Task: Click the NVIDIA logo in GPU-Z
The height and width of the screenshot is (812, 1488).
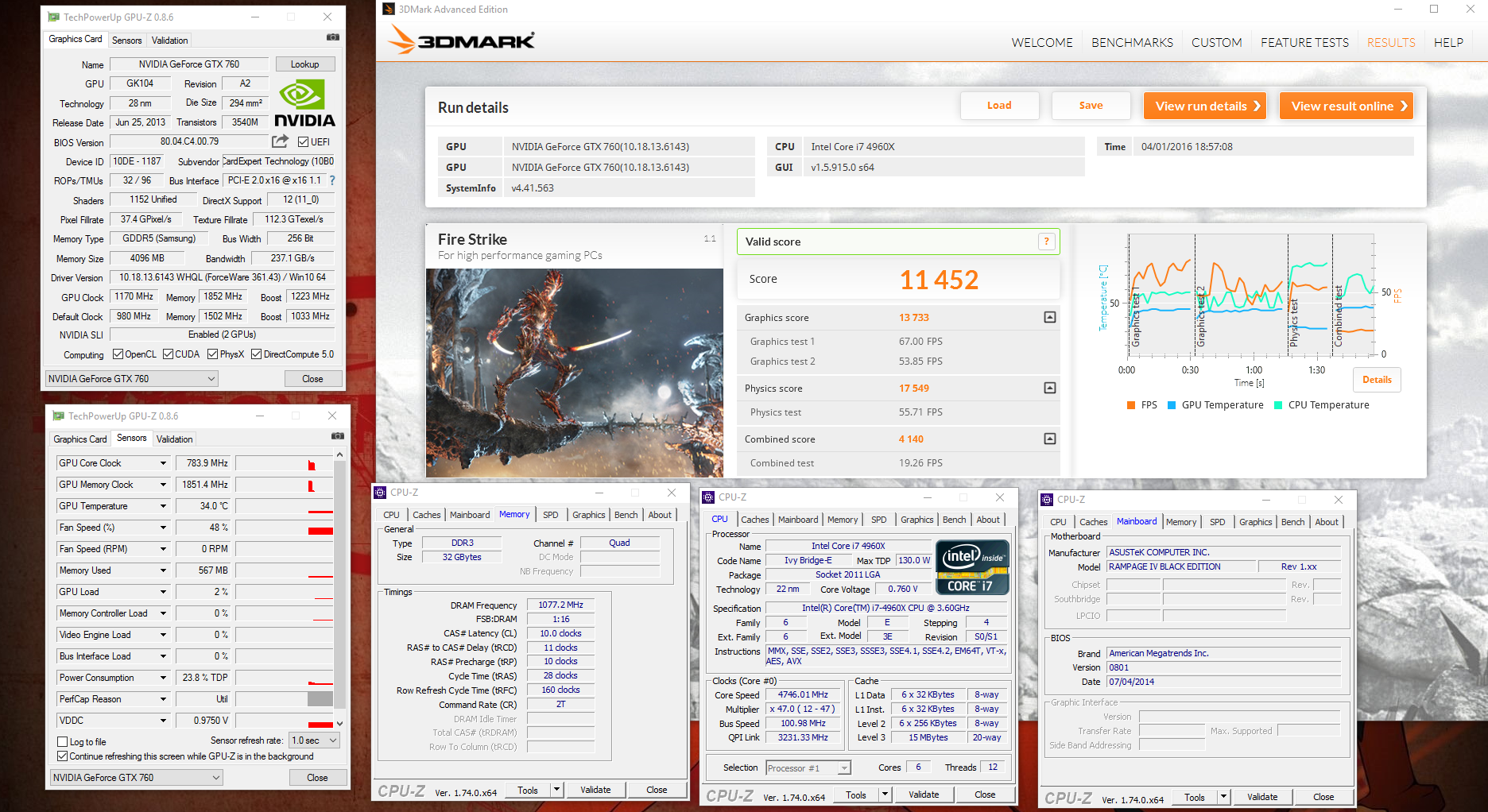Action: coord(304,103)
